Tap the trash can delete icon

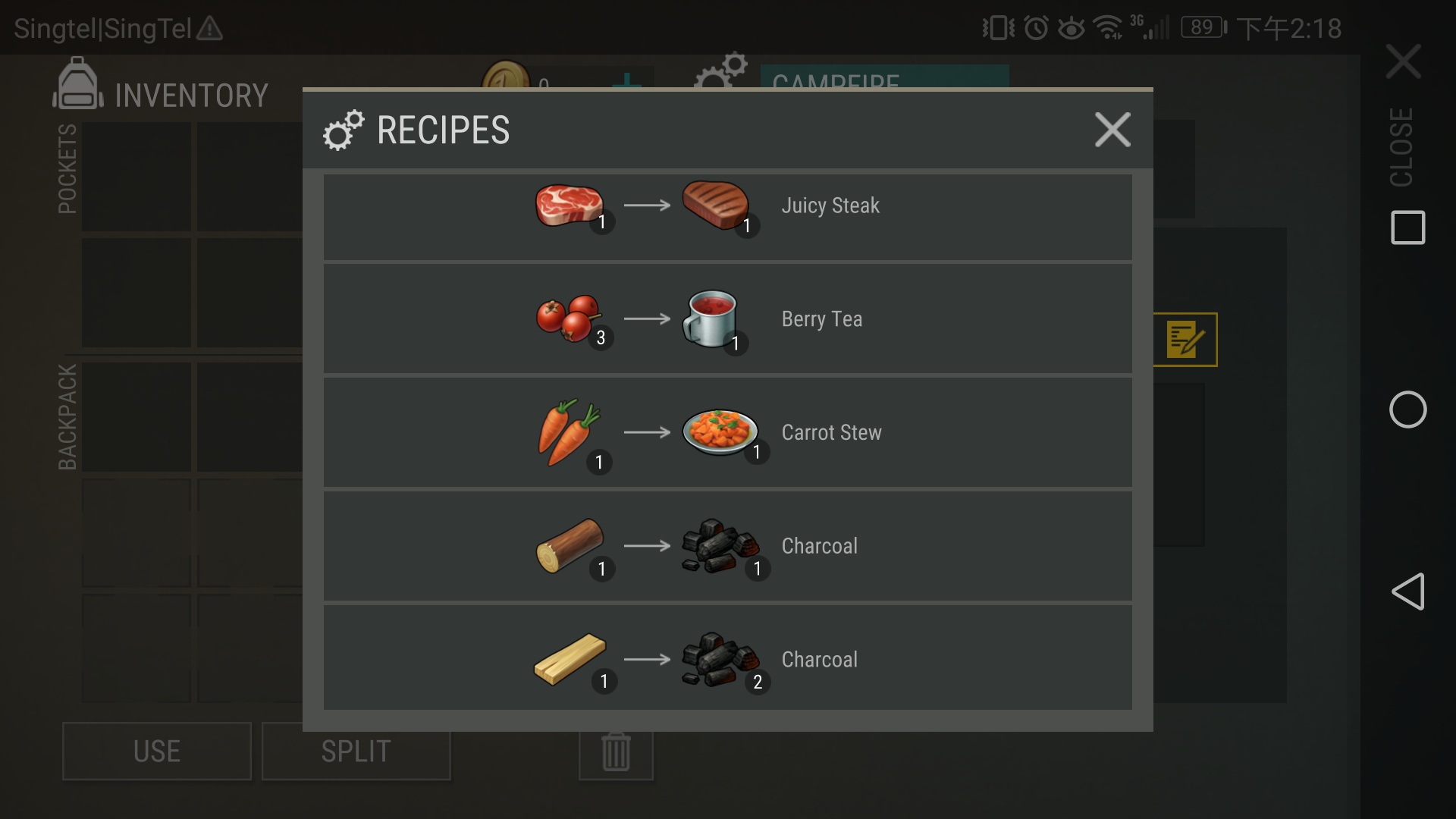616,752
